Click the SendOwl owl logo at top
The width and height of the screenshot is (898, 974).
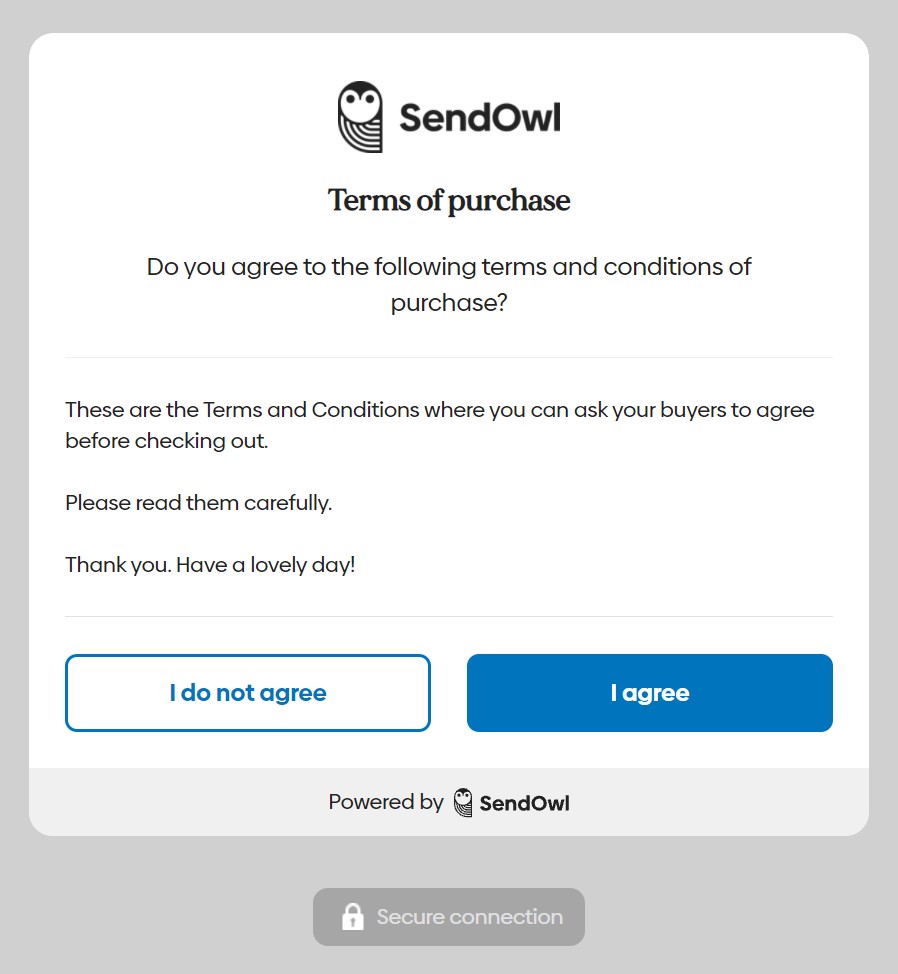(360, 117)
